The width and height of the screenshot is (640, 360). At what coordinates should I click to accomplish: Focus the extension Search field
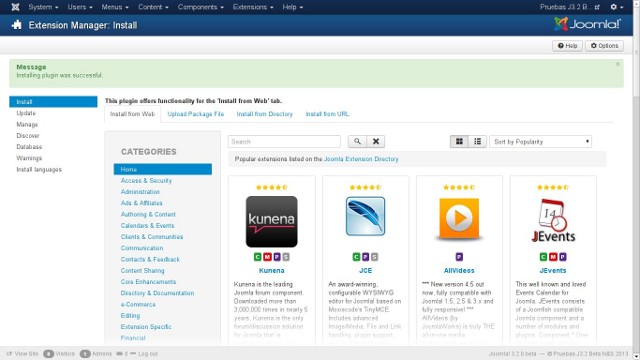284,142
